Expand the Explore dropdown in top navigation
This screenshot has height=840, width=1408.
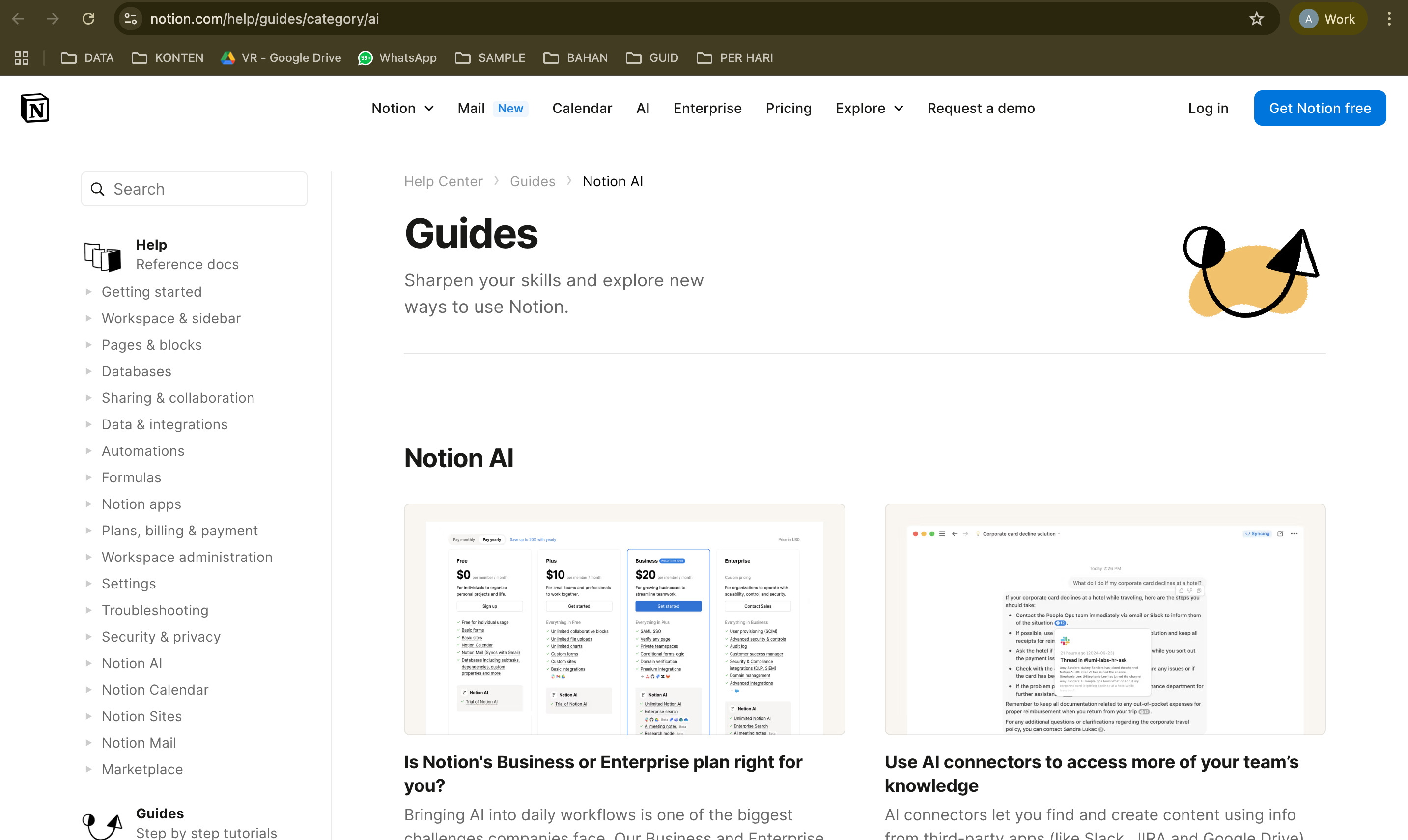(x=869, y=108)
